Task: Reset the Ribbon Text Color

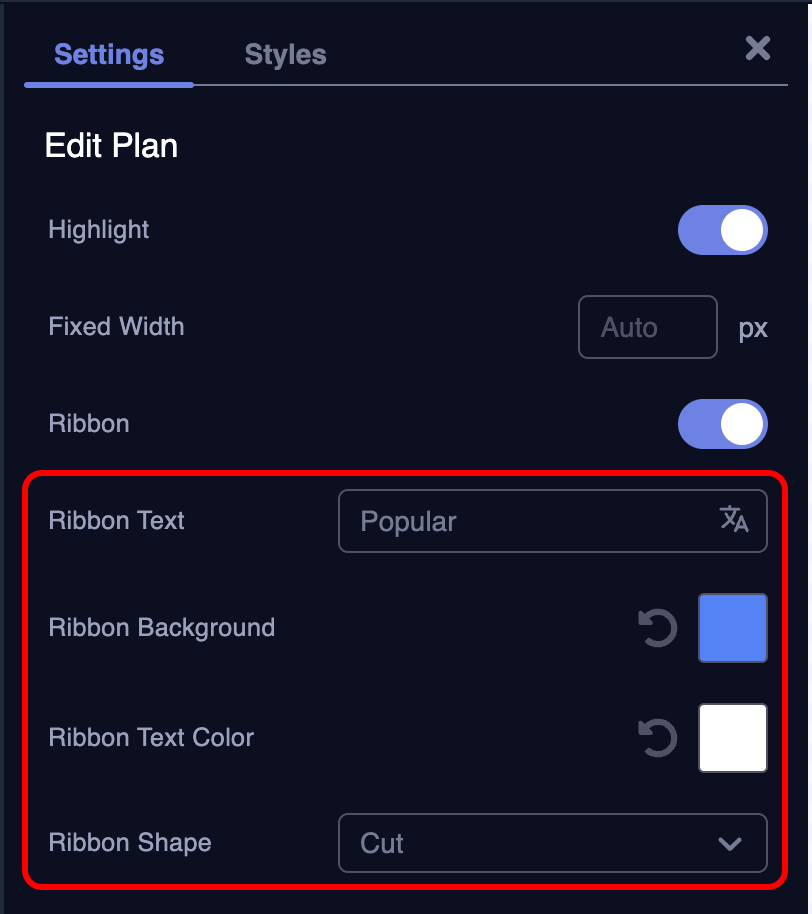Action: click(x=658, y=739)
